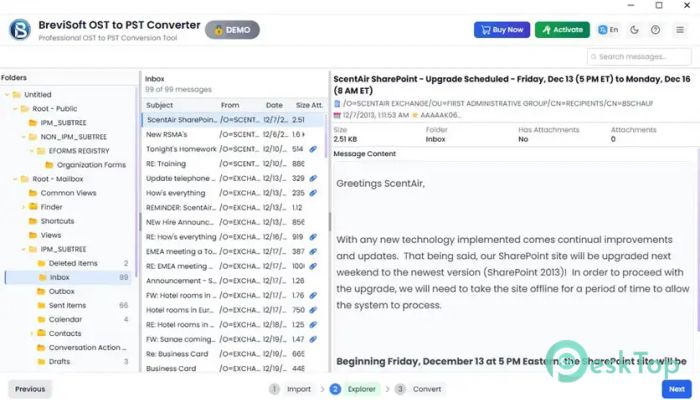Click the sender contact icon in preview
The width and height of the screenshot is (700, 400).
coord(338,104)
